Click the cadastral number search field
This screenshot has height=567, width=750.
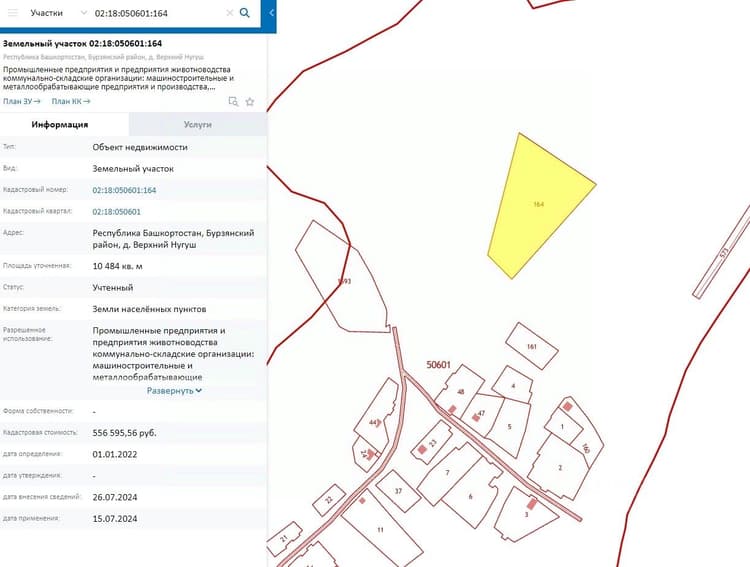pos(158,13)
